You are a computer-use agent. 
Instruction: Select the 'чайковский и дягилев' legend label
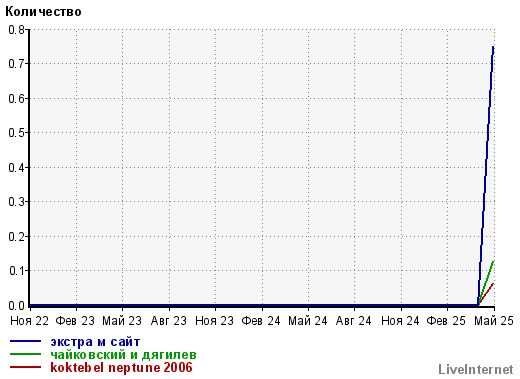[x=123, y=355]
